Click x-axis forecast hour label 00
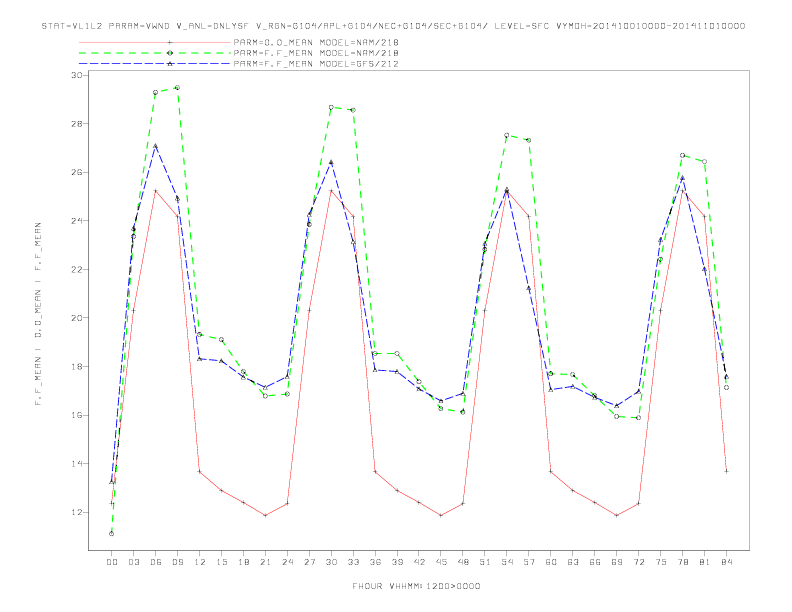The width and height of the screenshot is (792, 612). click(112, 562)
